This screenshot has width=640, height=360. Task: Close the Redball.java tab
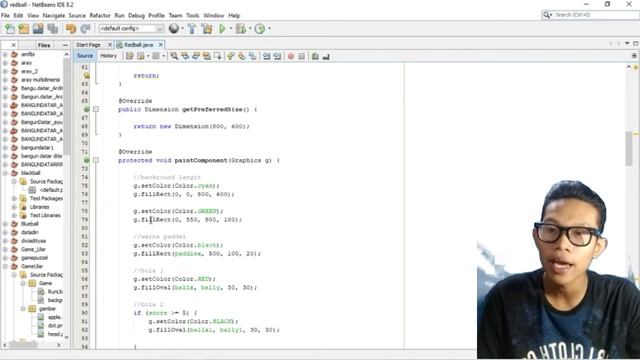[161, 45]
